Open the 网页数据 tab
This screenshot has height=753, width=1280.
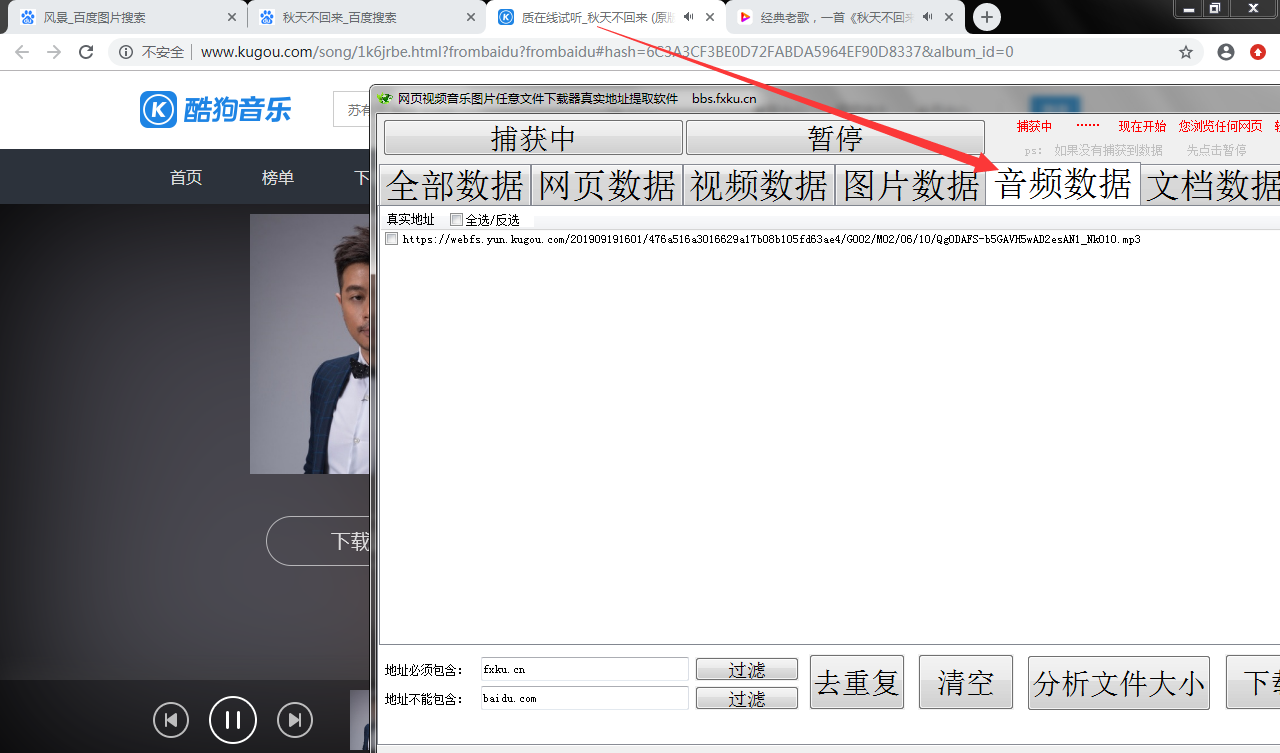pyautogui.click(x=607, y=185)
